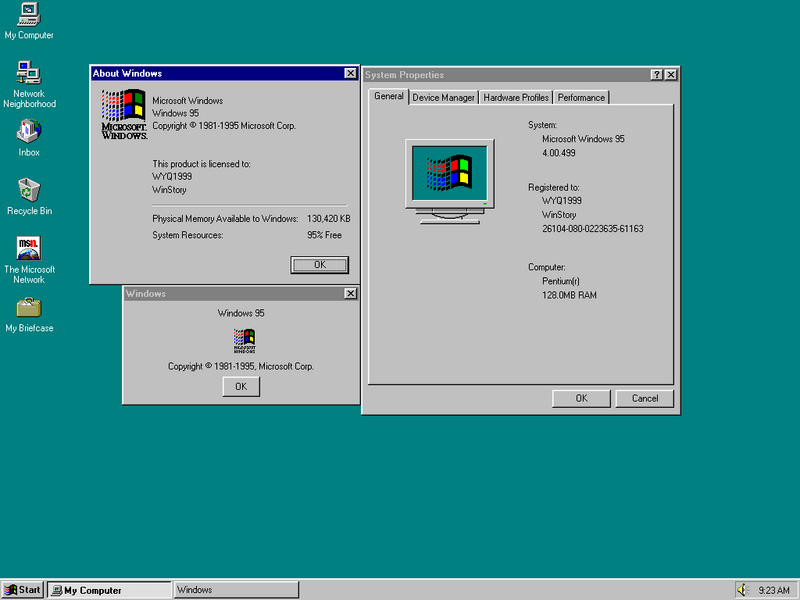Open Network Neighborhood desktop icon

(x=29, y=73)
